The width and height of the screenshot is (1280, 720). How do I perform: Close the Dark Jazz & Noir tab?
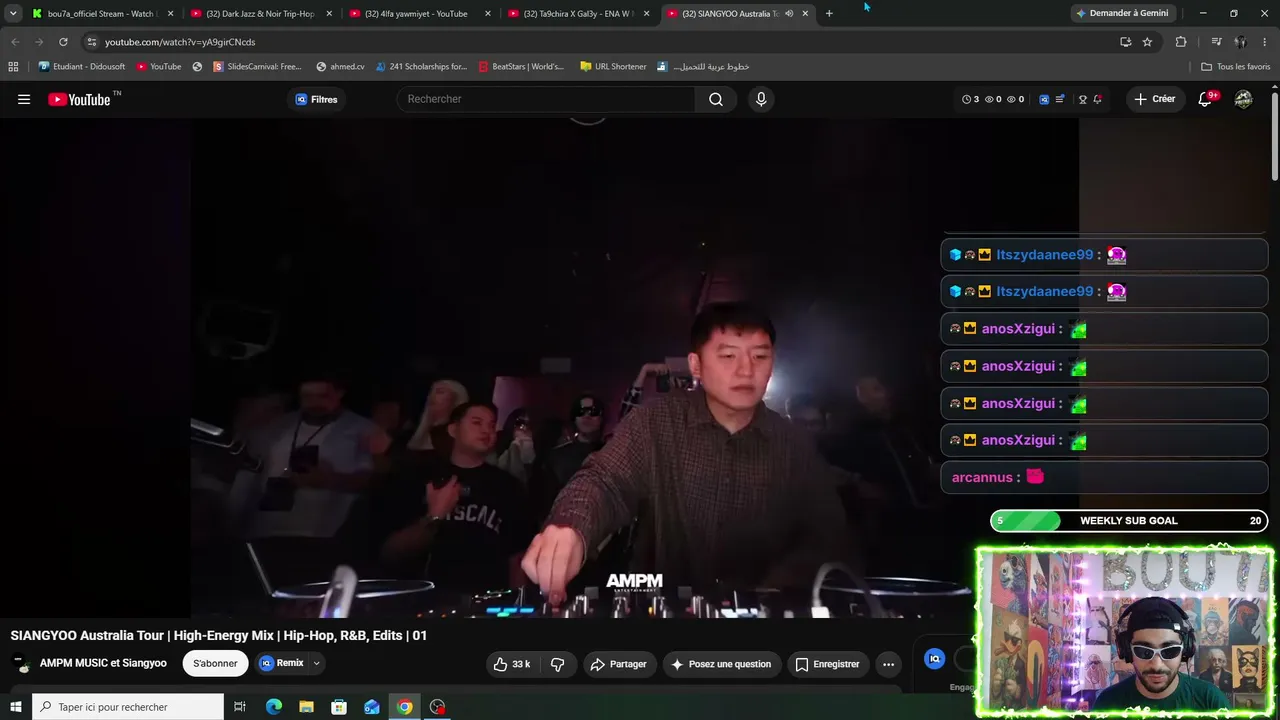pos(329,14)
